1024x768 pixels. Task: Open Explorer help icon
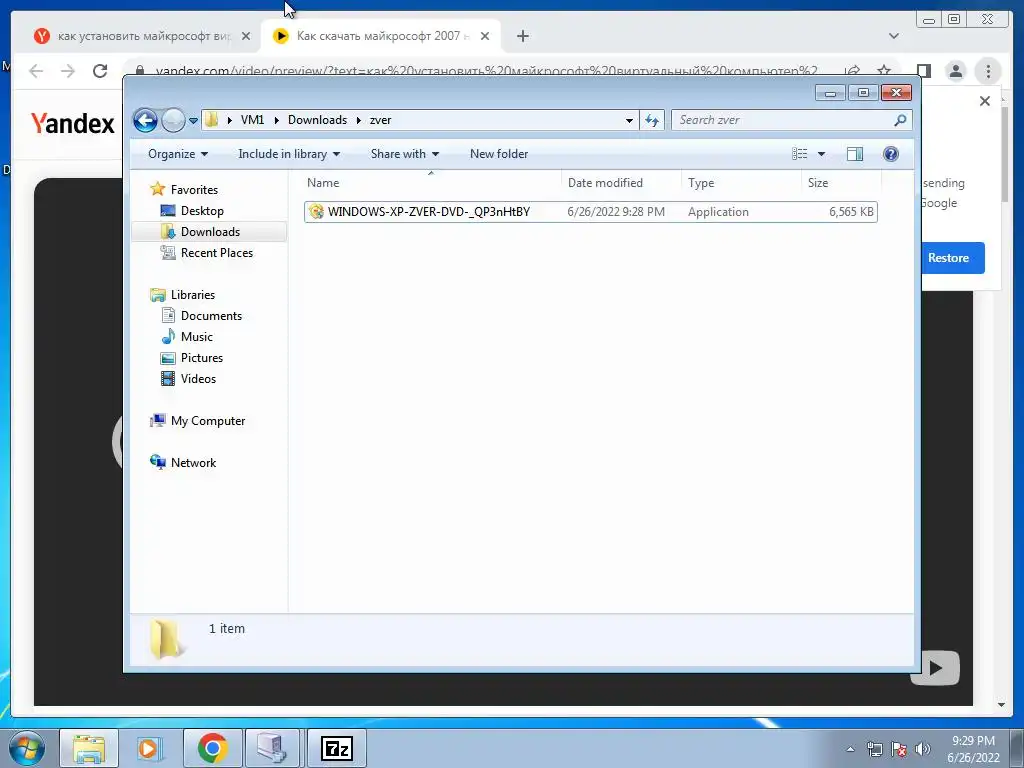click(x=891, y=154)
